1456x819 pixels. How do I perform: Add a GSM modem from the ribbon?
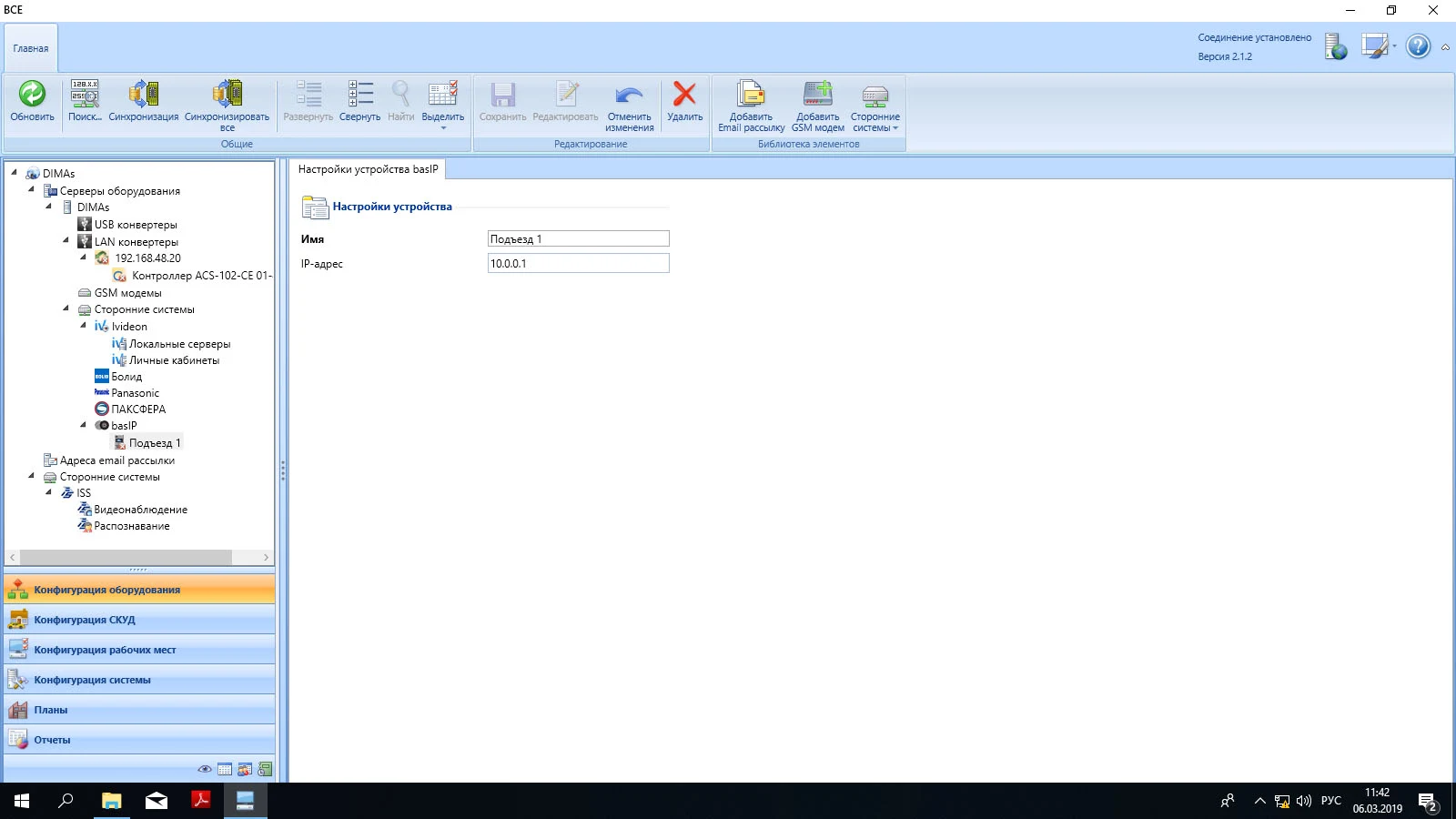(817, 95)
